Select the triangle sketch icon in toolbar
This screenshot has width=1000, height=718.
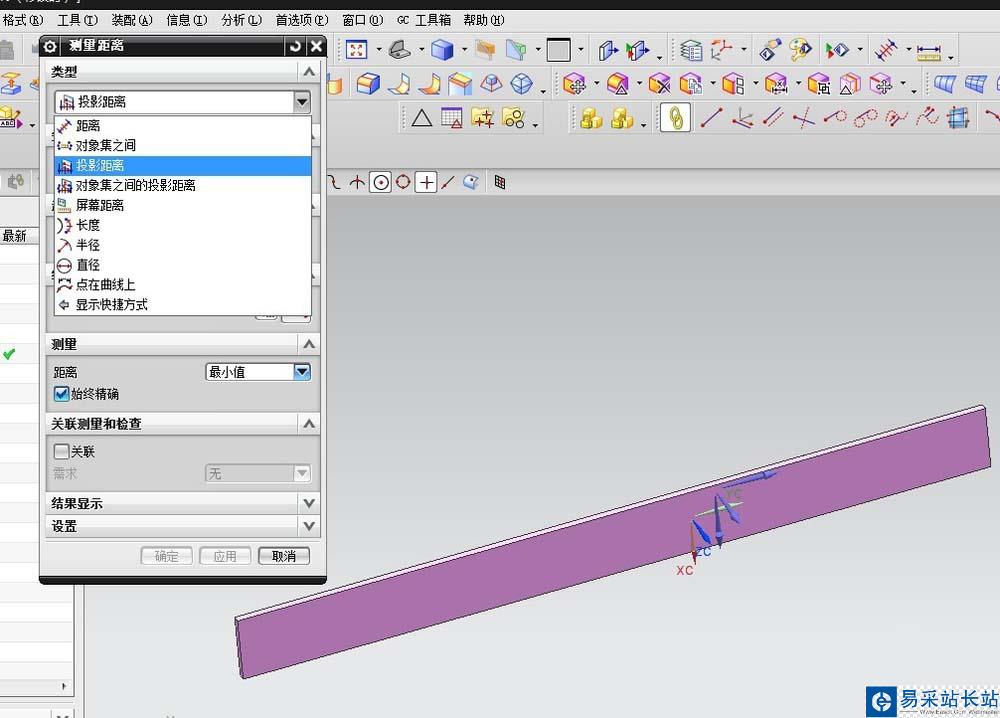422,118
